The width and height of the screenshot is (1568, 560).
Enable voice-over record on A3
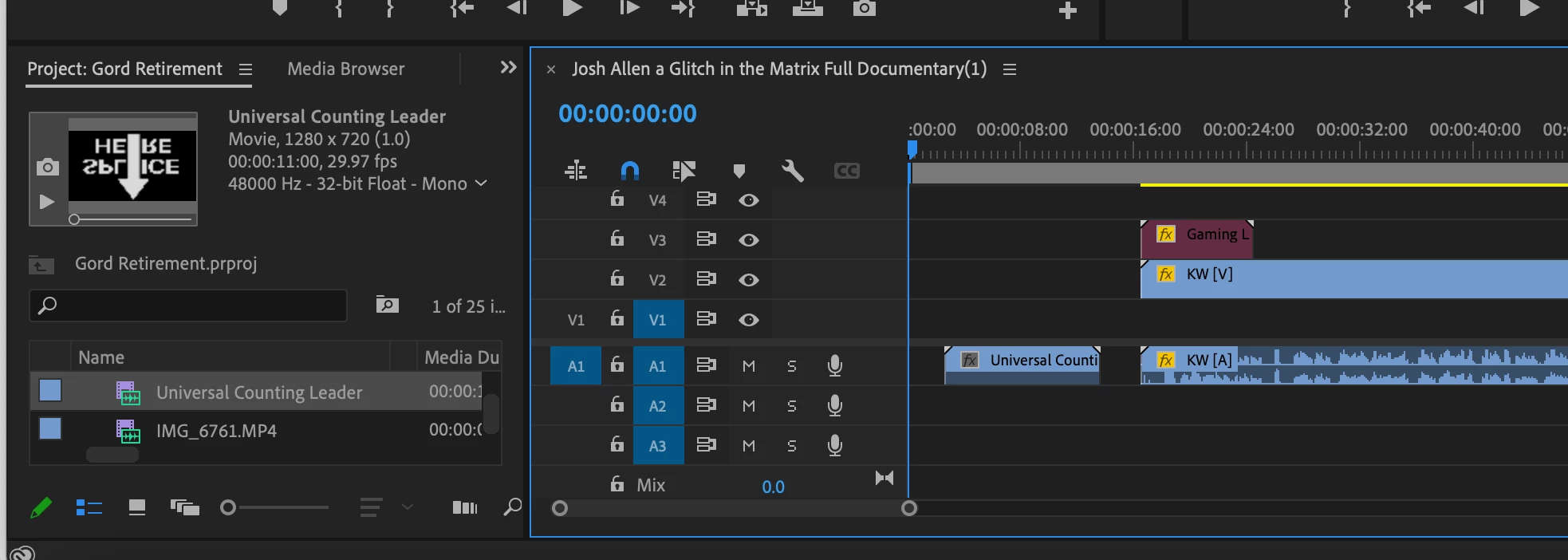(834, 445)
